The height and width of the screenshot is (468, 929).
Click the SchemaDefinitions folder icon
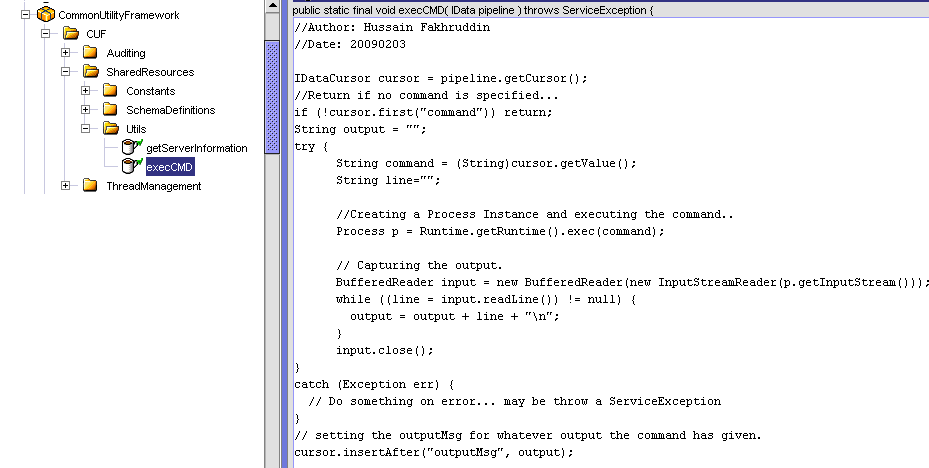point(110,110)
